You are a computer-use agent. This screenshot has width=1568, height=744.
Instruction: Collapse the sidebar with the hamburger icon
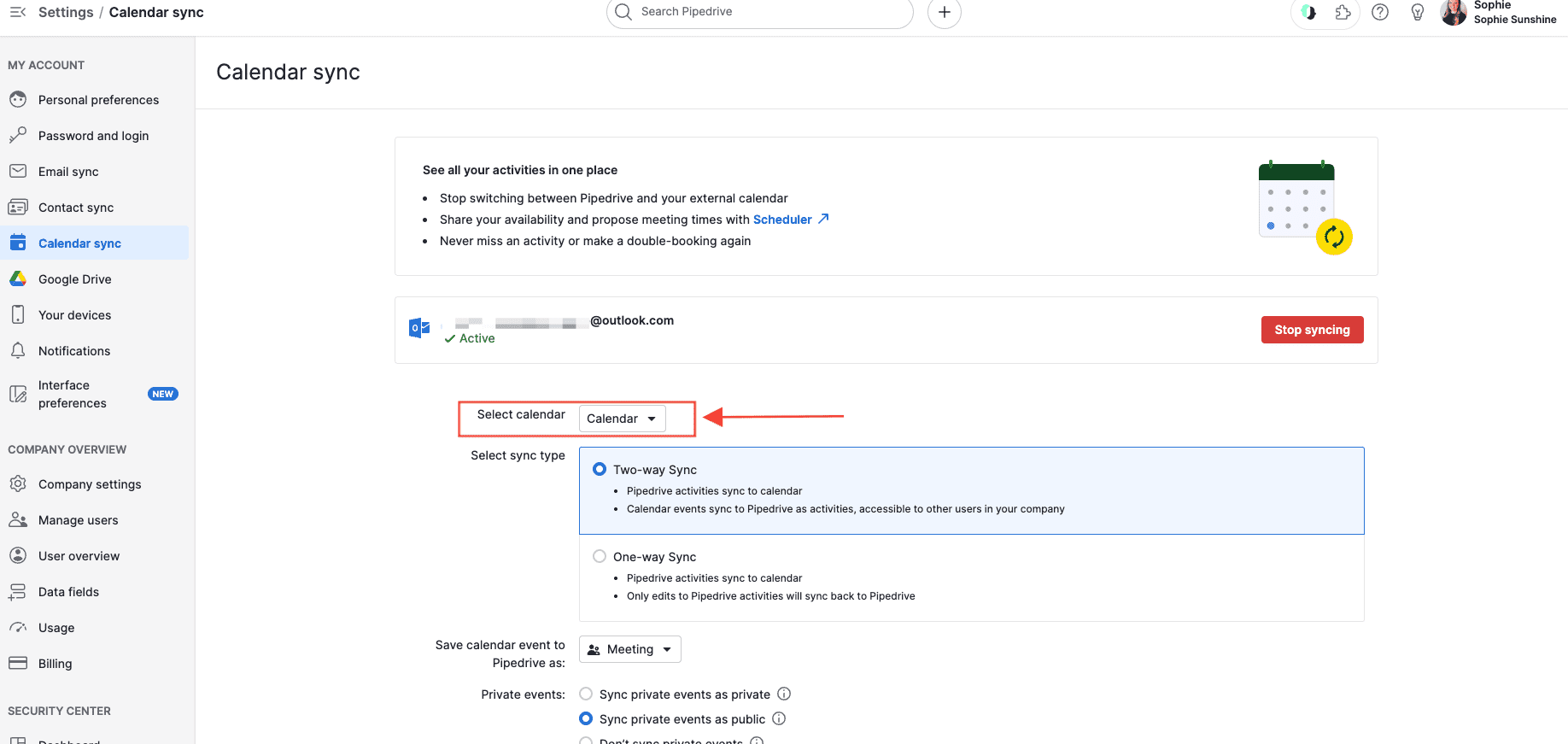click(x=18, y=12)
